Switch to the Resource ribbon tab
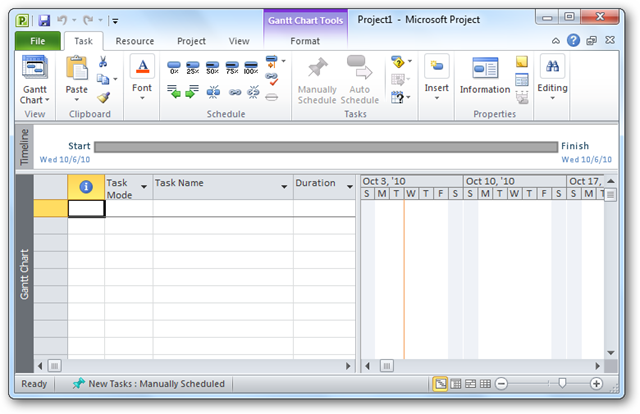640x414 pixels. tap(135, 41)
